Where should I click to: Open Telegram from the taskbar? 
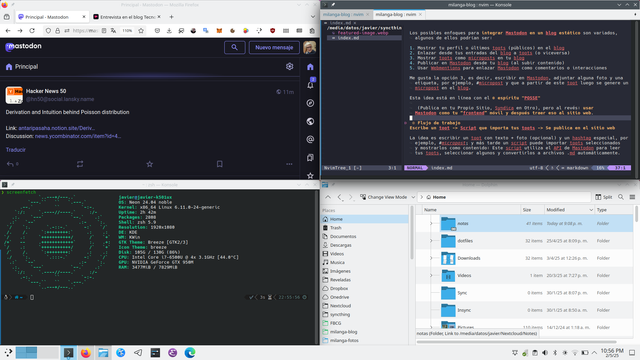(x=138, y=353)
